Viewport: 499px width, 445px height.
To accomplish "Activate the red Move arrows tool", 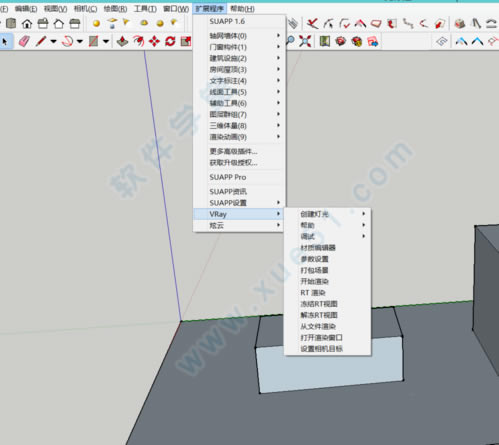I will 154,41.
